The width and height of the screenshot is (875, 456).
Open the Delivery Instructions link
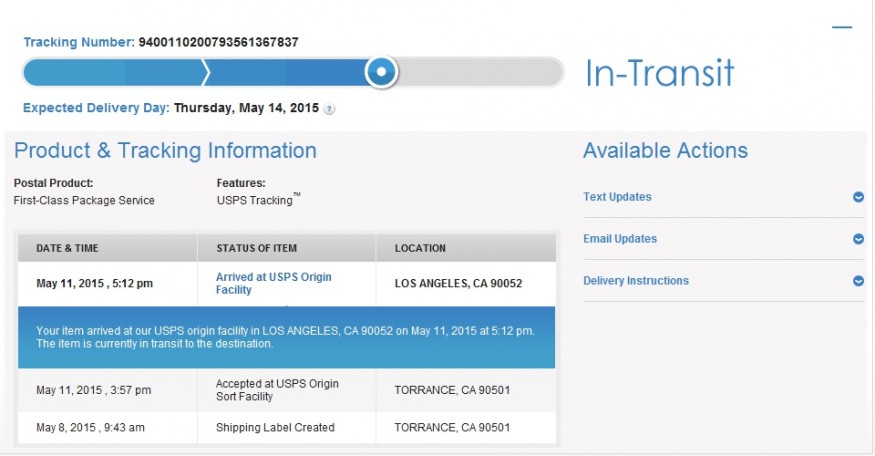tap(636, 281)
